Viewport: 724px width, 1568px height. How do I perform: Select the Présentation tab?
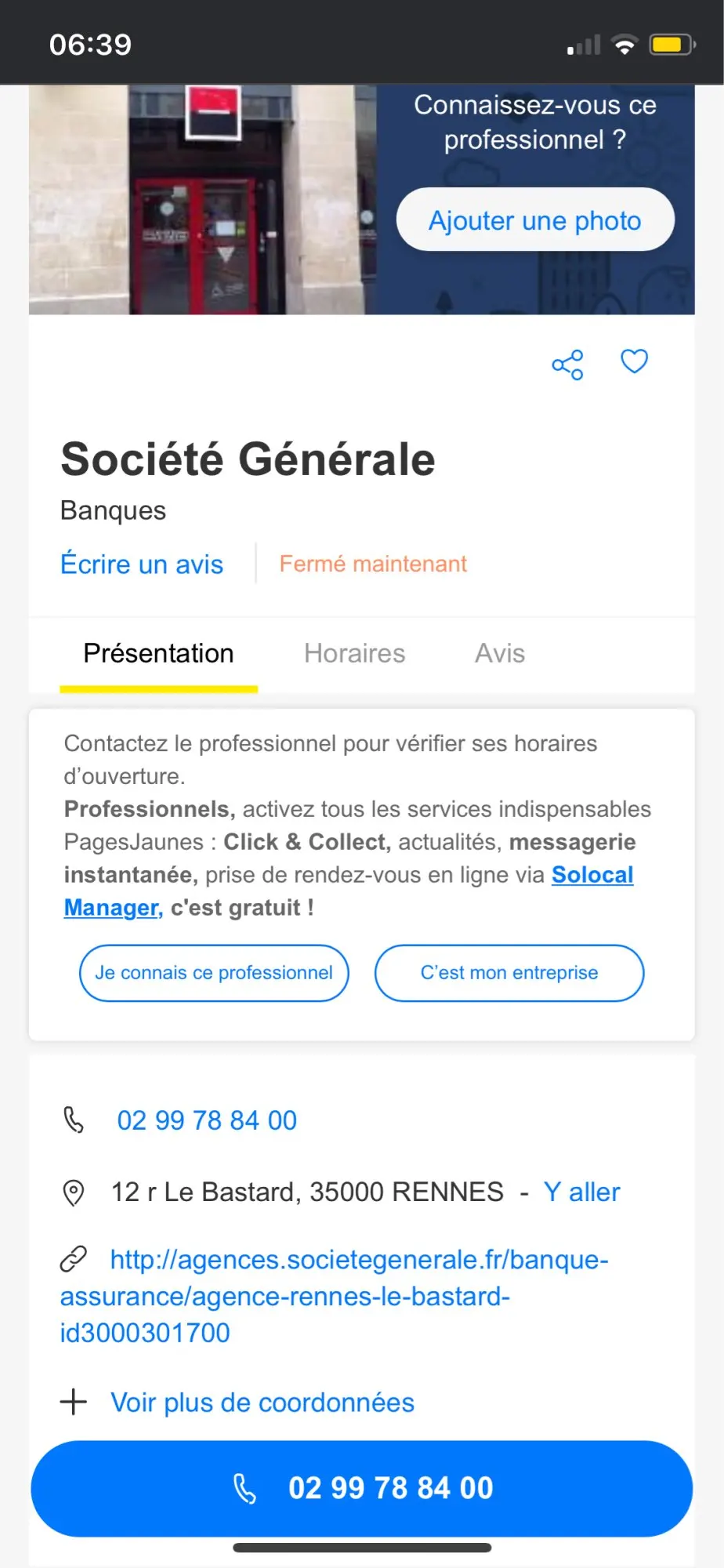coord(159,653)
